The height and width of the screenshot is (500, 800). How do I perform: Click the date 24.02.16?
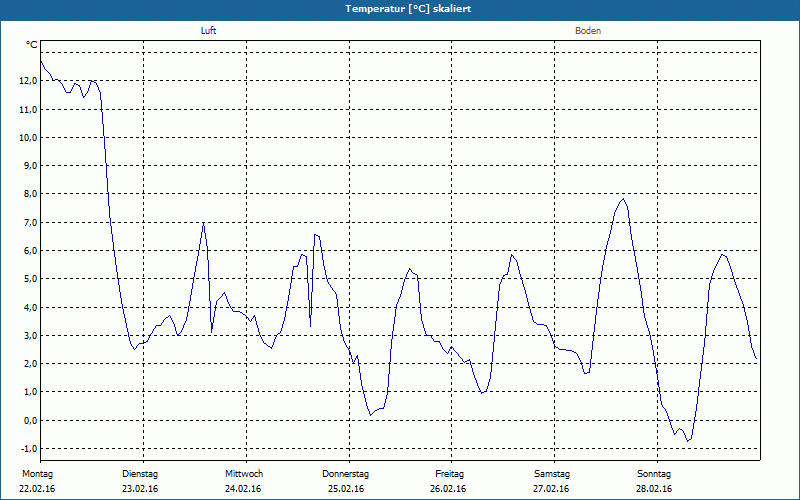pyautogui.click(x=243, y=489)
